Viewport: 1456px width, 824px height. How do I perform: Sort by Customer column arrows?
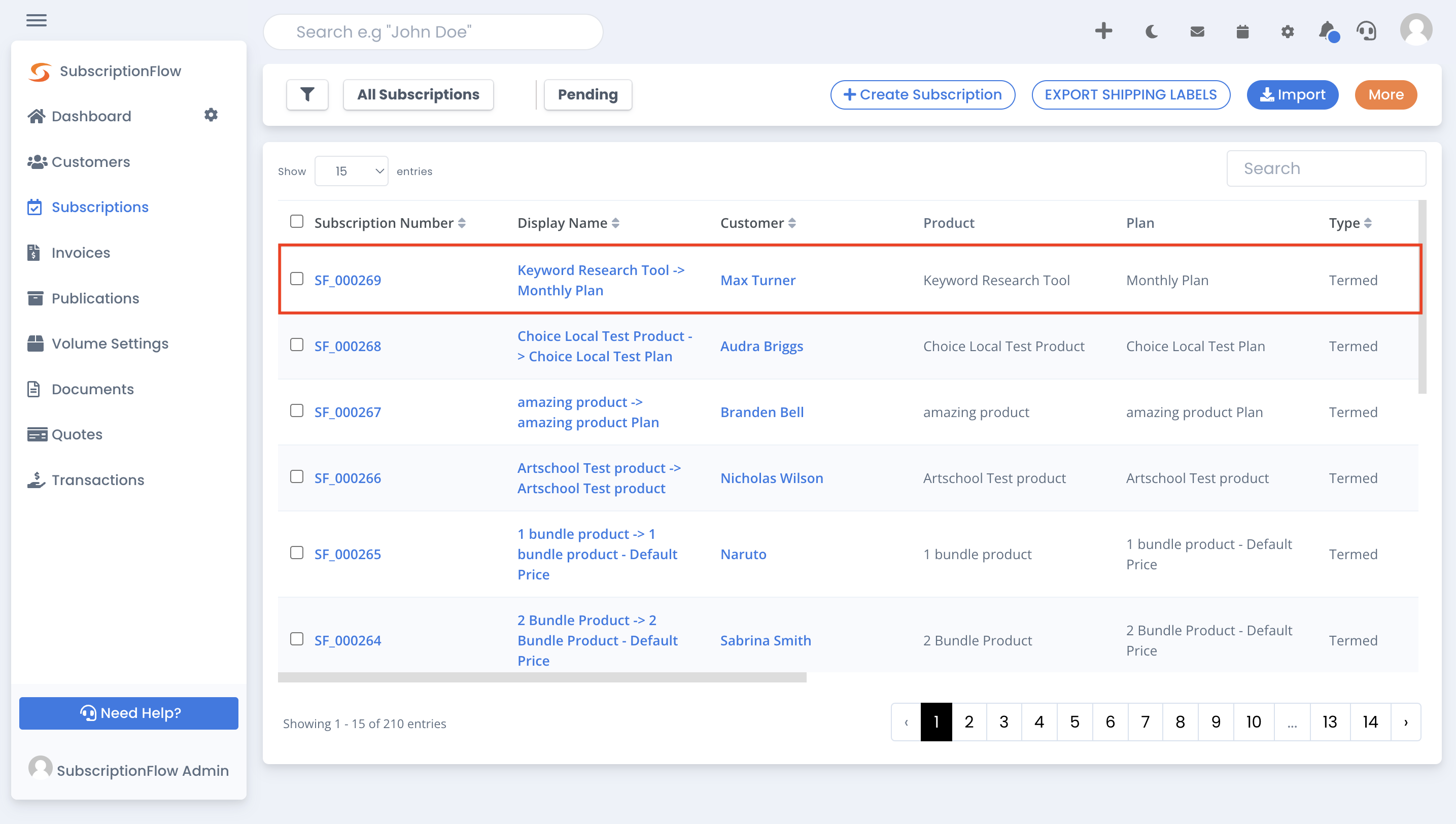click(x=792, y=223)
